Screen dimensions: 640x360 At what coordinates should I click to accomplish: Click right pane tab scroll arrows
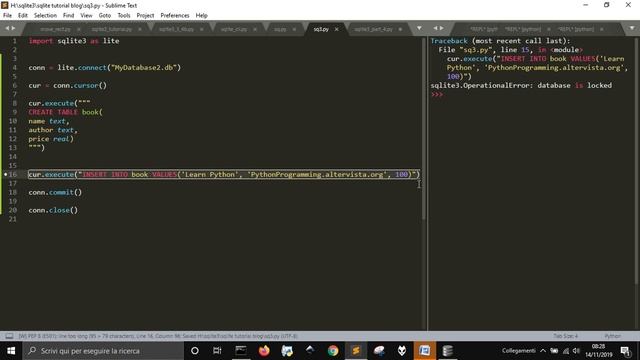(x=438, y=28)
